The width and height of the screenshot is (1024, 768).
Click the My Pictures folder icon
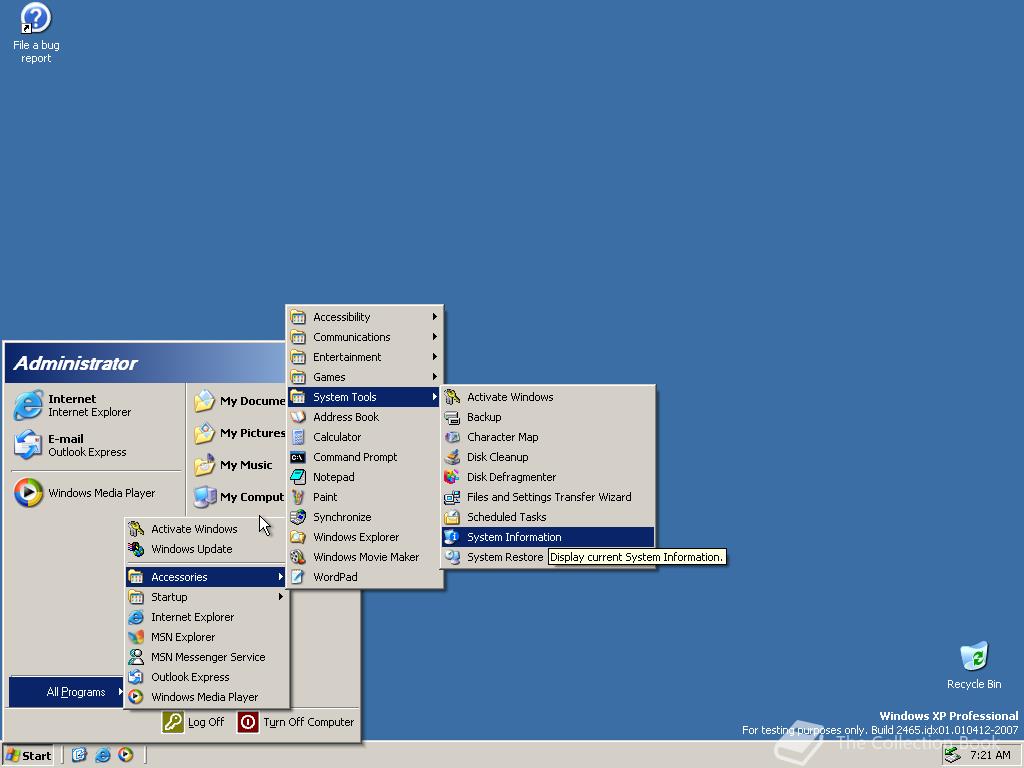pyautogui.click(x=204, y=433)
